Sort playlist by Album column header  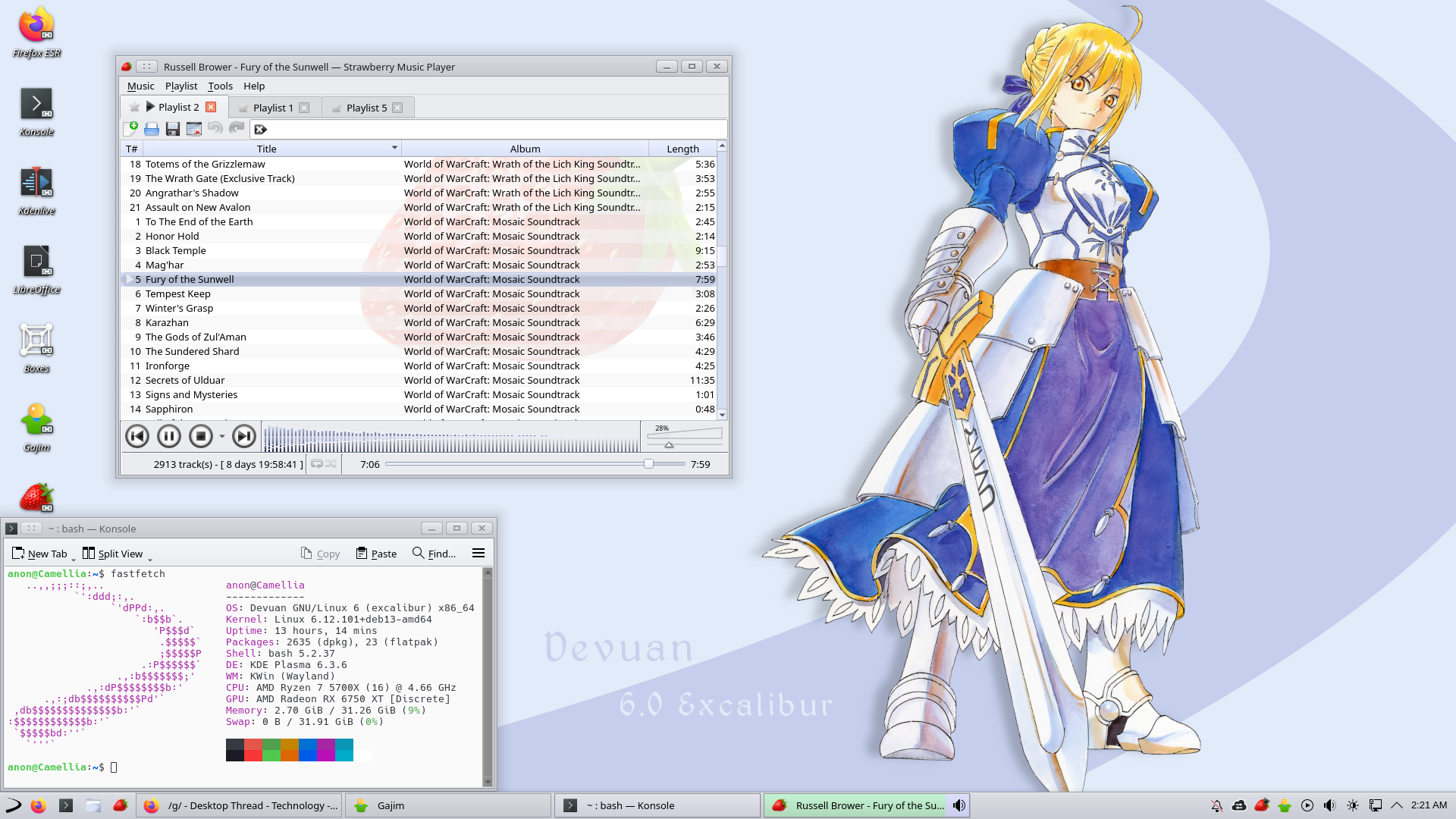coord(525,149)
